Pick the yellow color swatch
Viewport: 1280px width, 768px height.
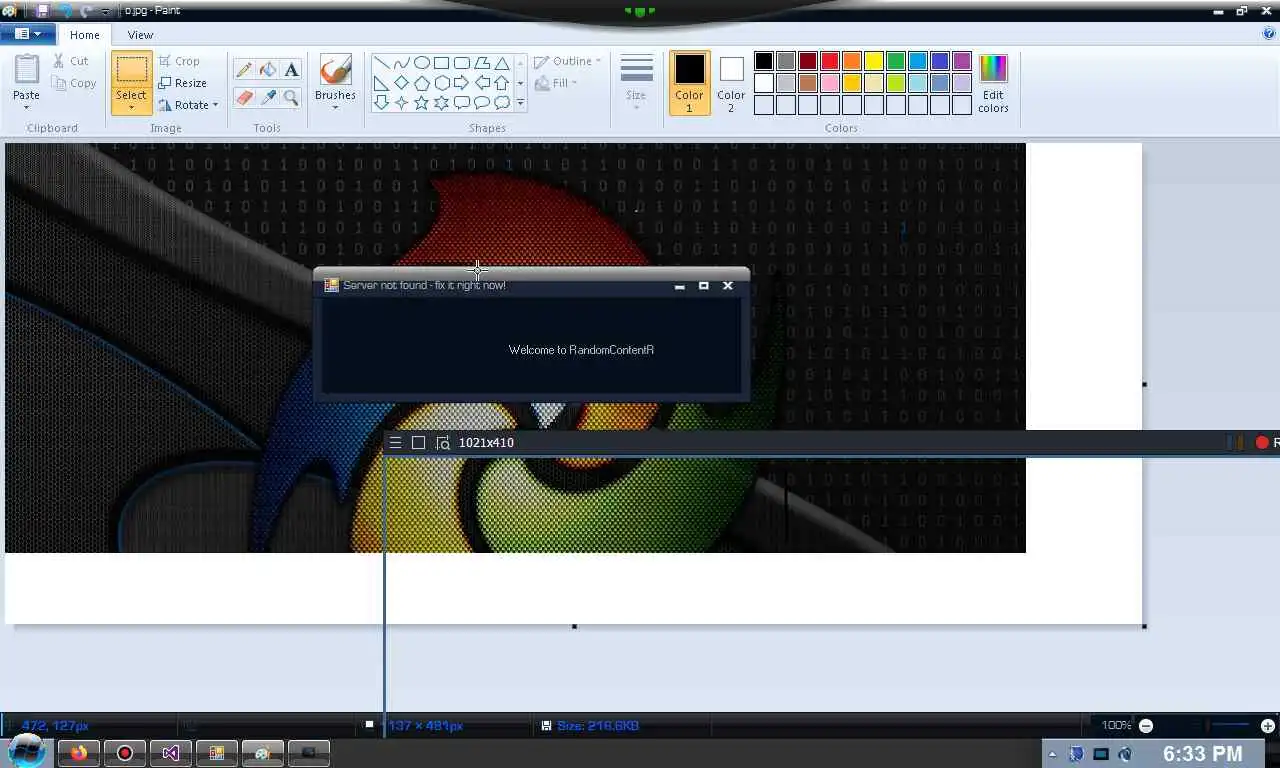(874, 62)
